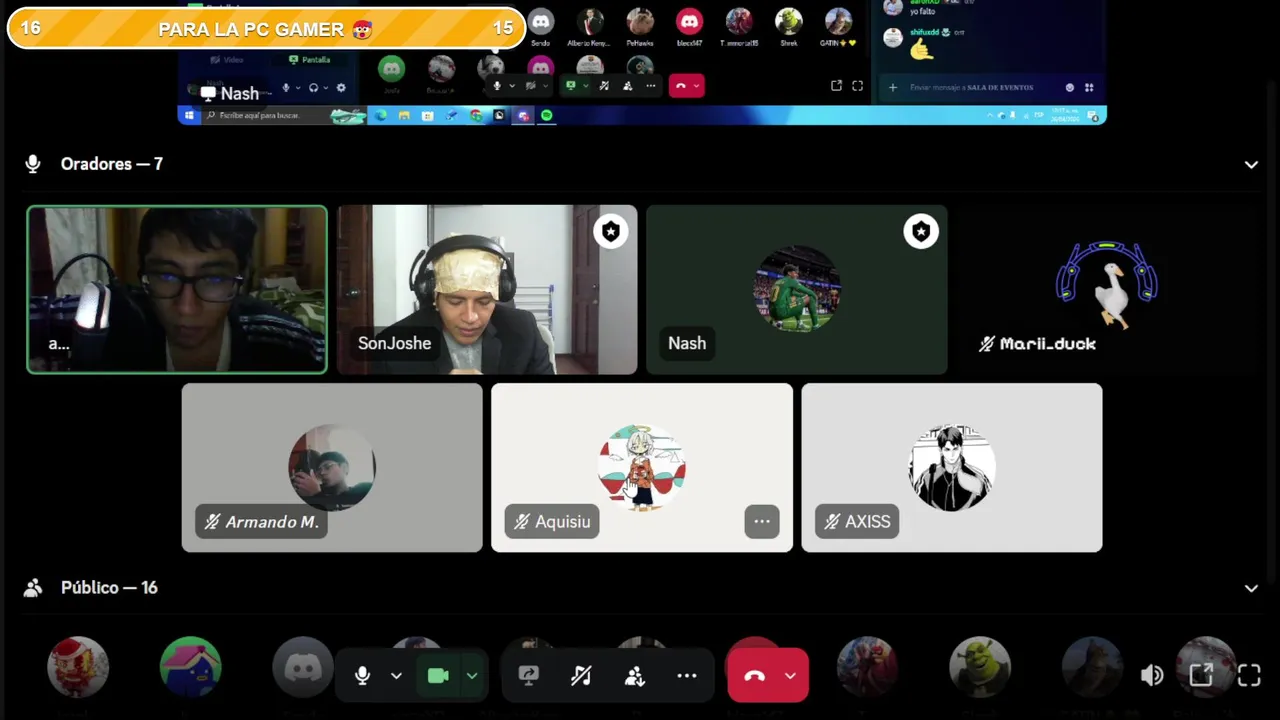Open disconnect options arrow on red button
Screen dimensions: 1280x720
(790, 676)
